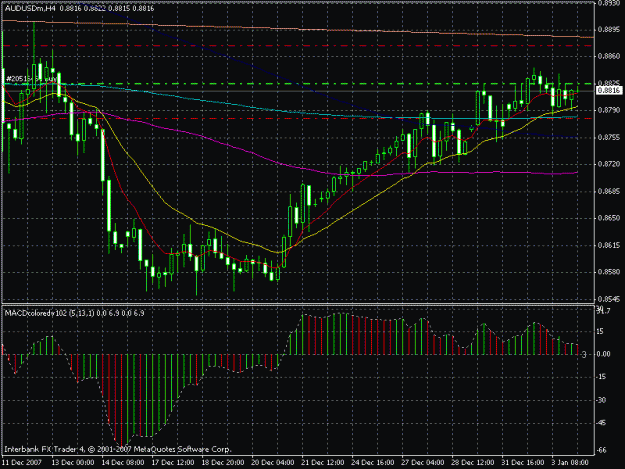Click the 18 Dec 20:00 time label
Viewport: 625px width, 469px height.
[223, 462]
